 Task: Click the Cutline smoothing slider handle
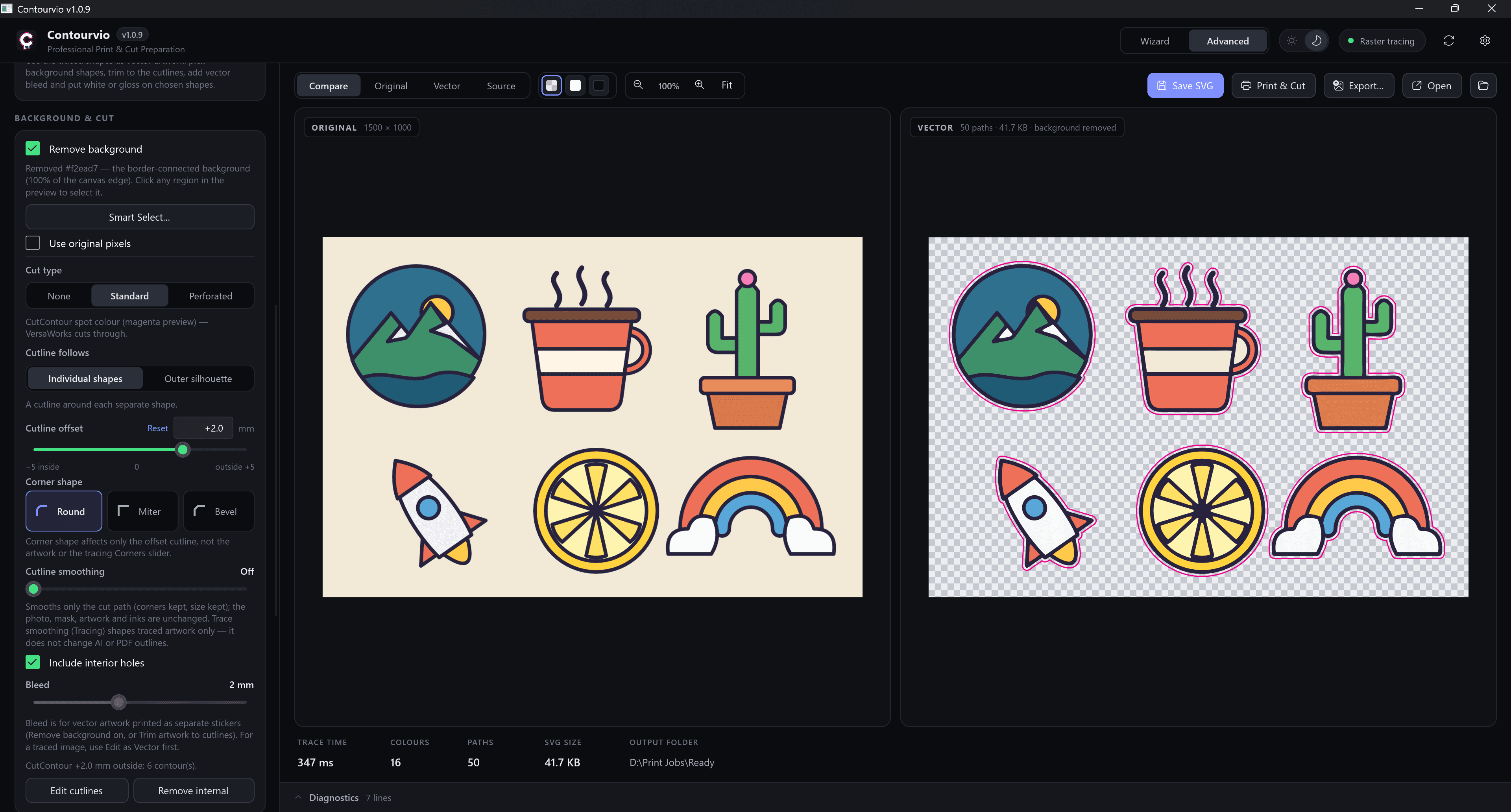click(33, 589)
